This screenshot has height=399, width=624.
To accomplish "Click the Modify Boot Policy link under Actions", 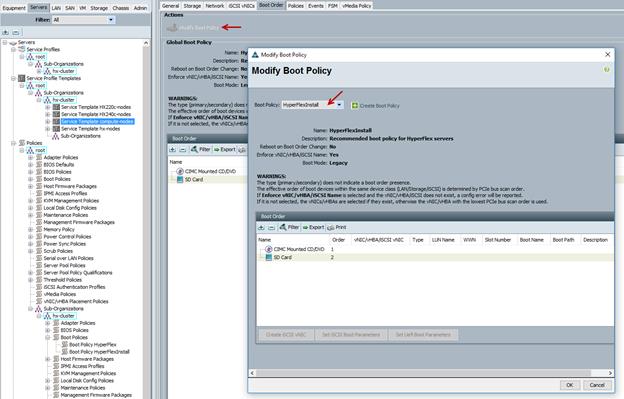I will point(199,27).
